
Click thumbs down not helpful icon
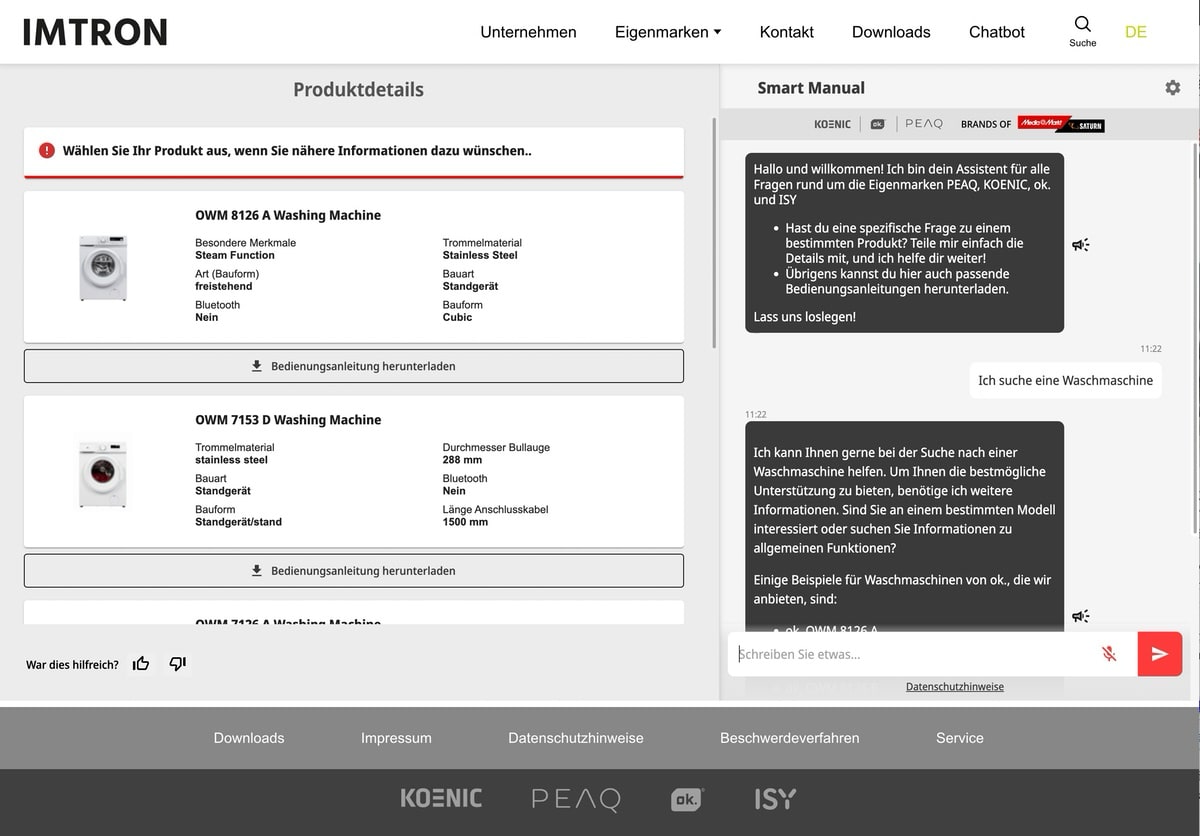(x=177, y=664)
